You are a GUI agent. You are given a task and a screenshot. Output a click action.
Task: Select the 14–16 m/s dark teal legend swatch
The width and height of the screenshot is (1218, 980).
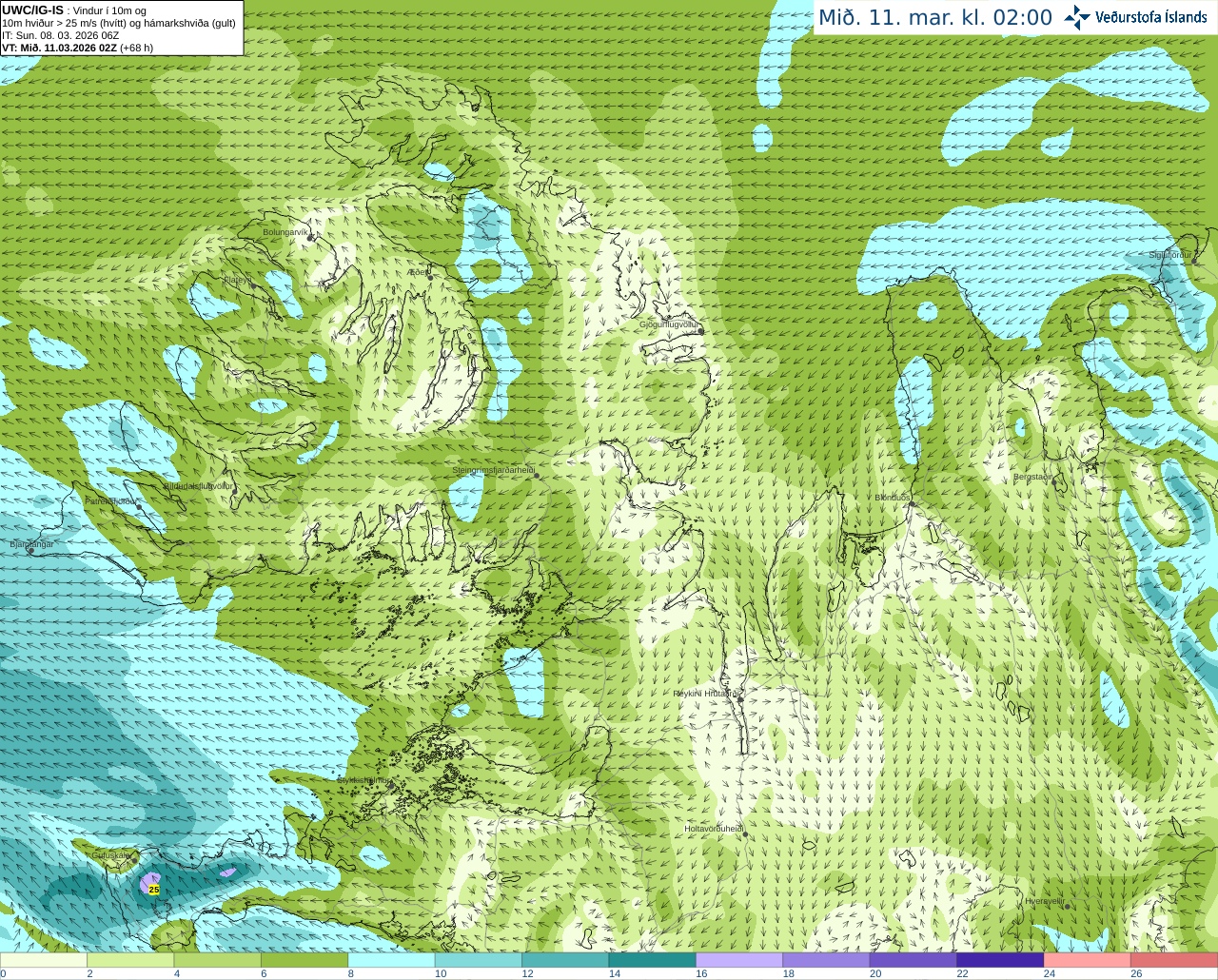pyautogui.click(x=653, y=960)
